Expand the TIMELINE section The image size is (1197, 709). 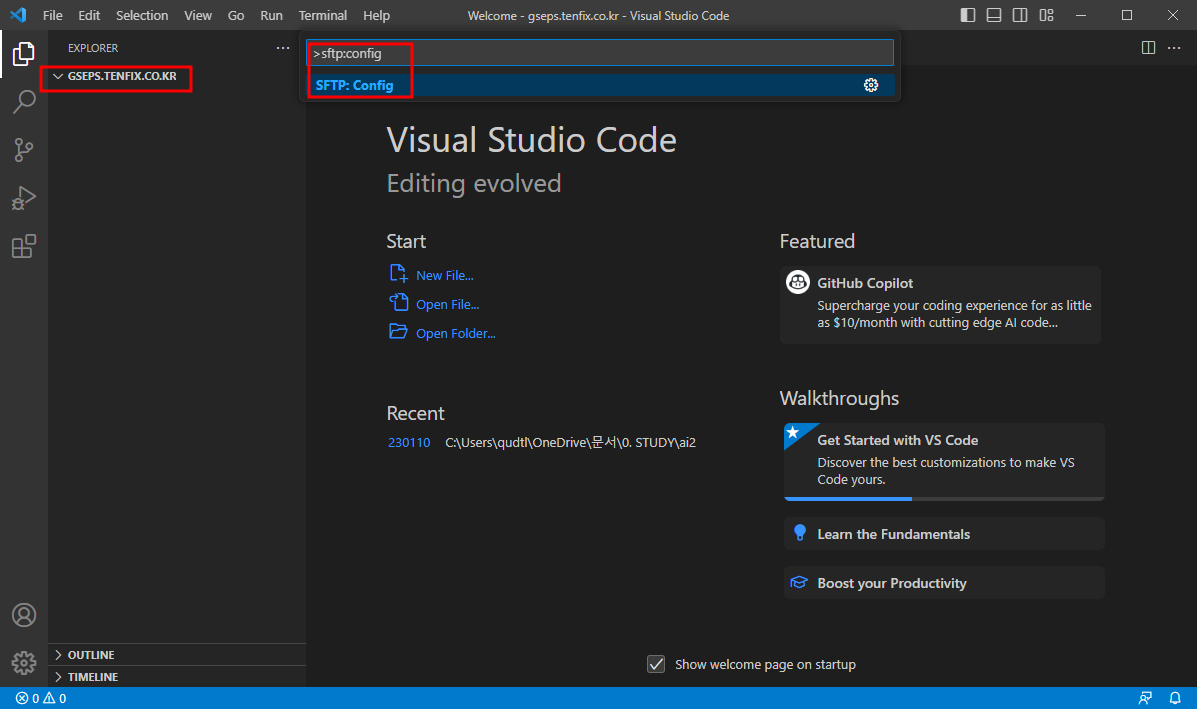(x=177, y=677)
